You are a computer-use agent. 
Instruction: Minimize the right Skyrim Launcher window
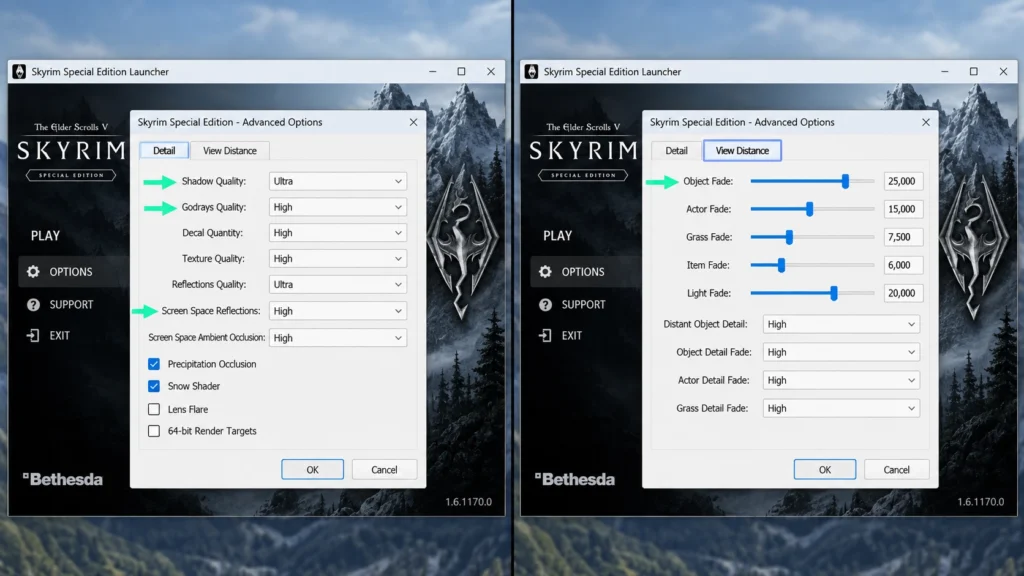coord(944,72)
